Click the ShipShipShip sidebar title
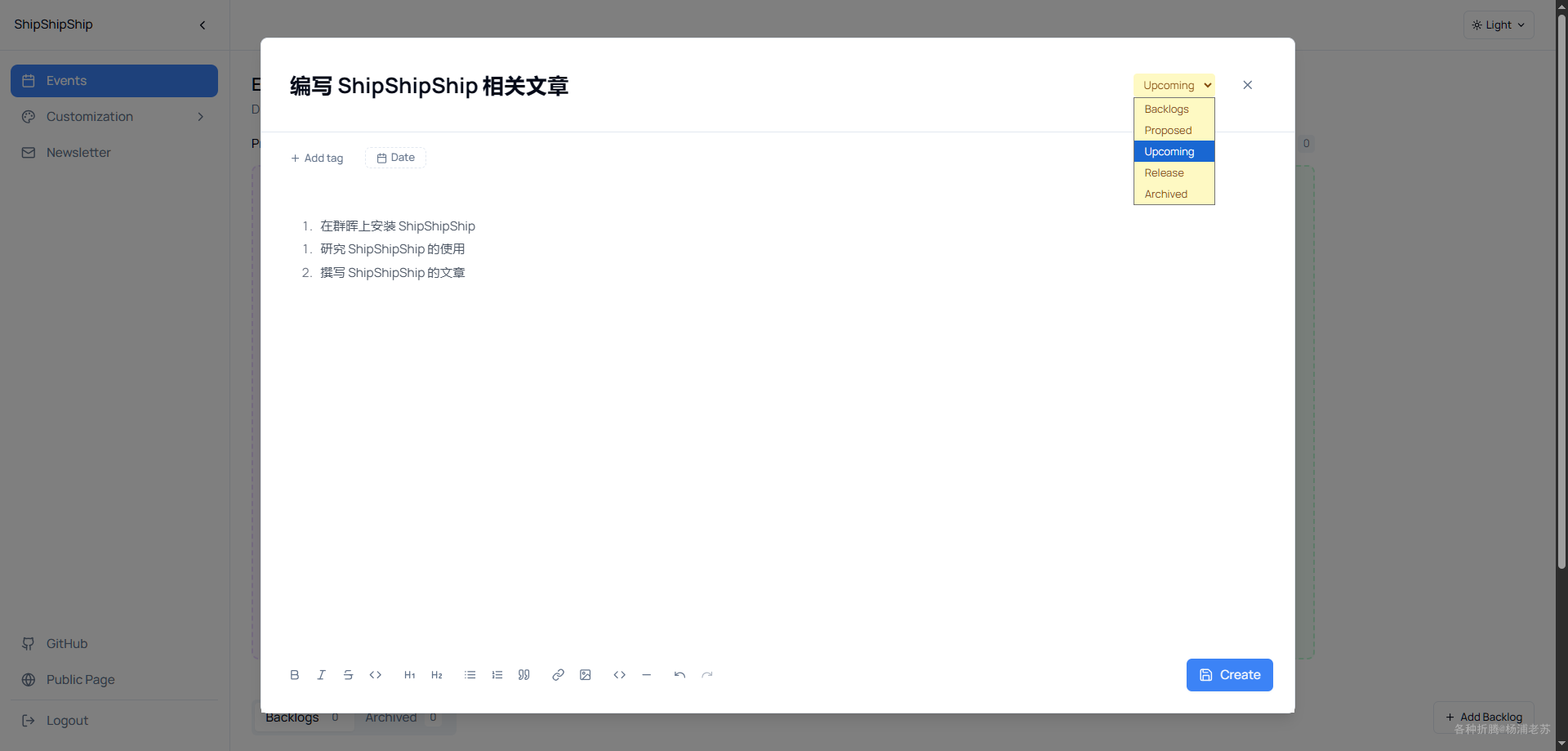Viewport: 1568px width, 751px height. (53, 25)
